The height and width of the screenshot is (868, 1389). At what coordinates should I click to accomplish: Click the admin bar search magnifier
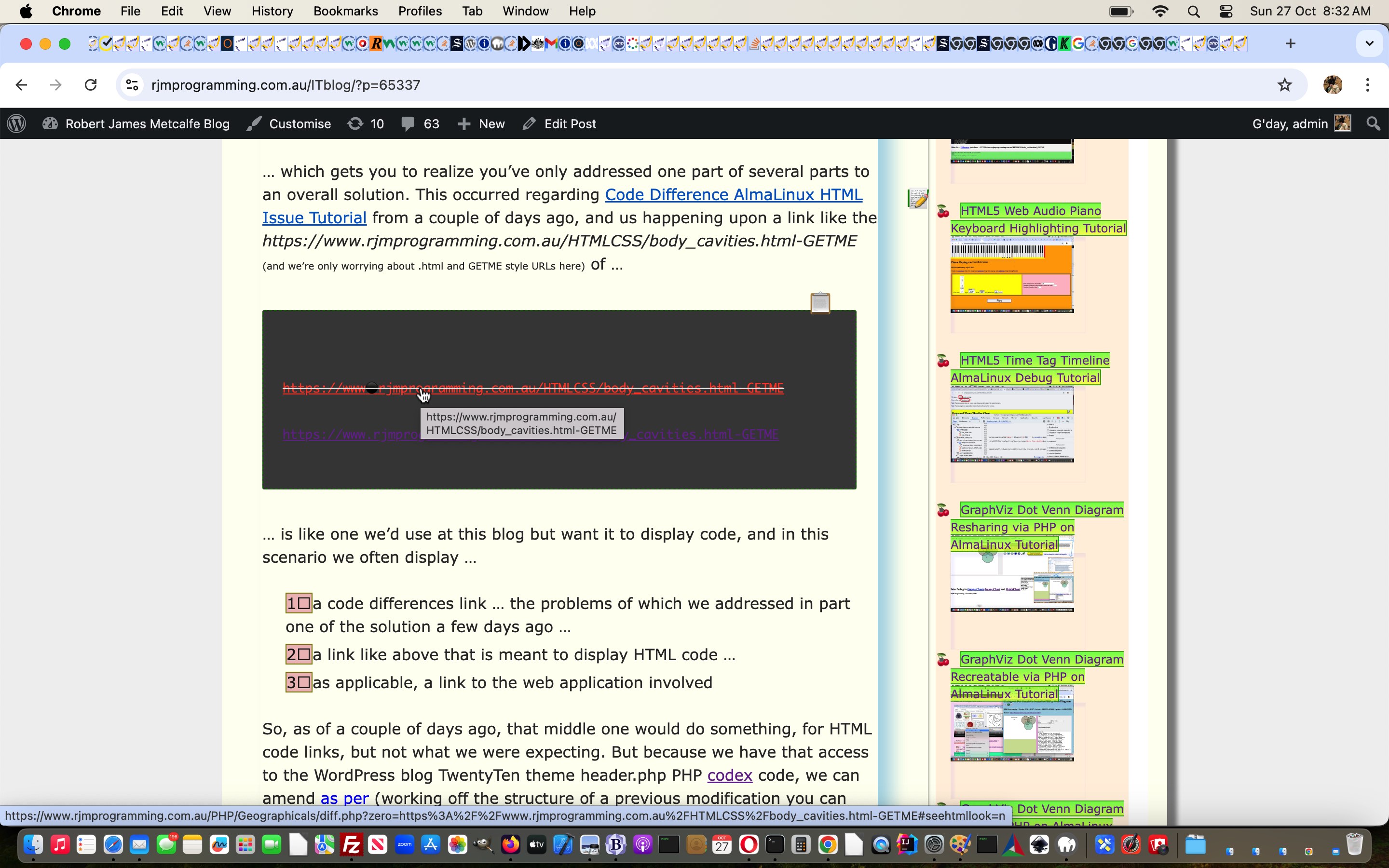point(1374,123)
